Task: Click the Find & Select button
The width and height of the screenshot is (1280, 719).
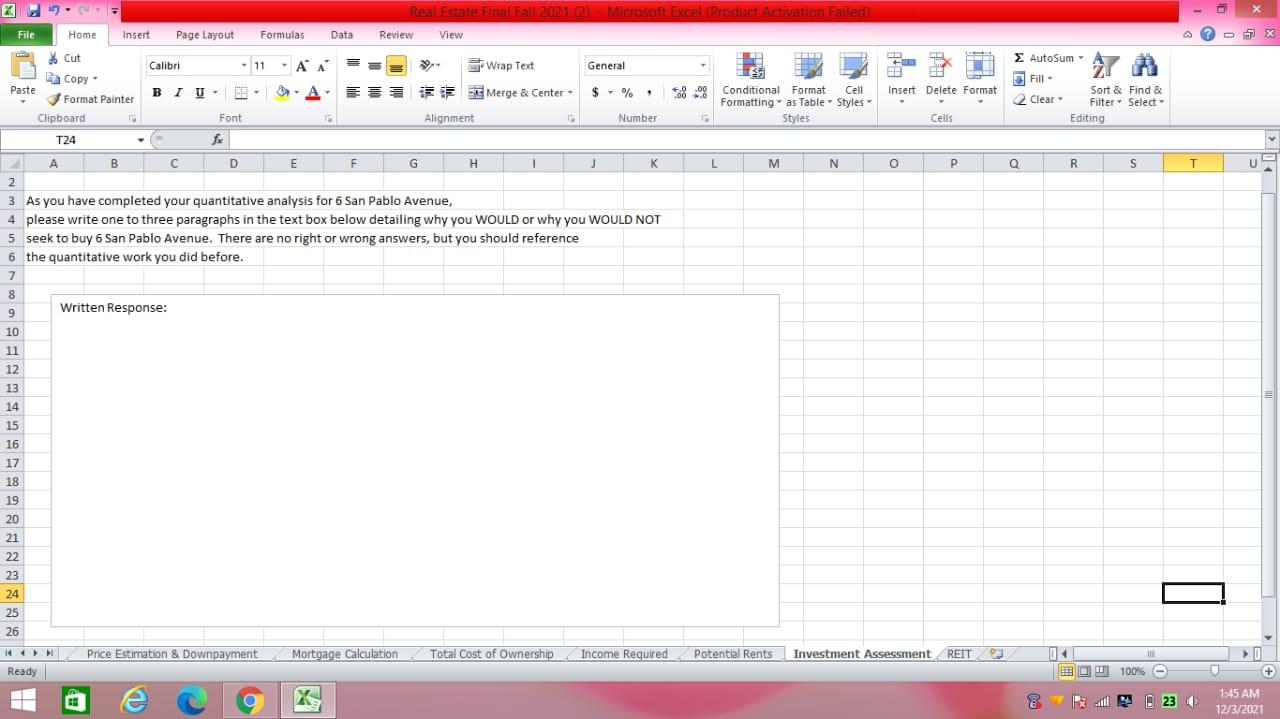Action: (x=1144, y=78)
